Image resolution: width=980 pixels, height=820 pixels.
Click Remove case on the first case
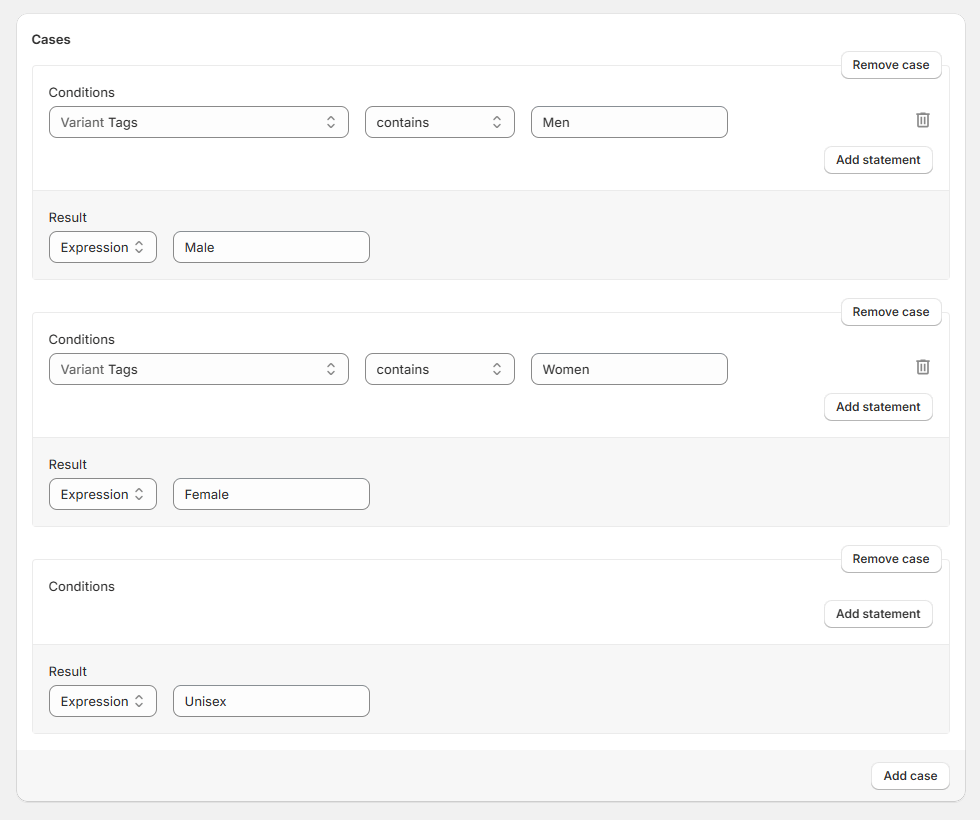click(x=890, y=64)
